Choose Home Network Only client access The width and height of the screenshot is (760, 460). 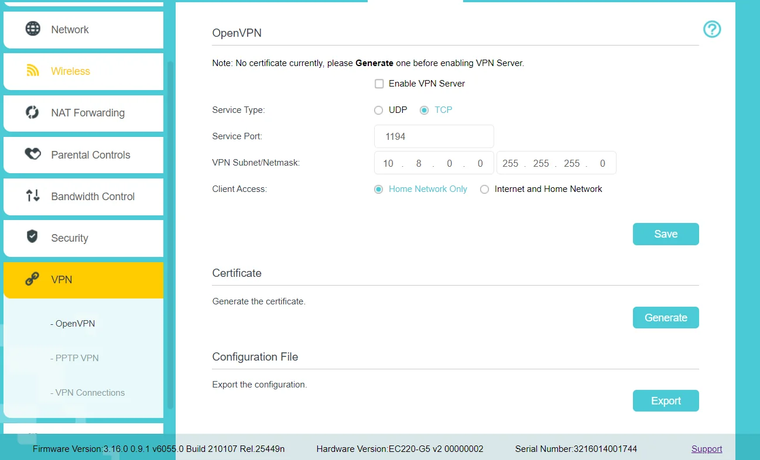[x=378, y=190]
